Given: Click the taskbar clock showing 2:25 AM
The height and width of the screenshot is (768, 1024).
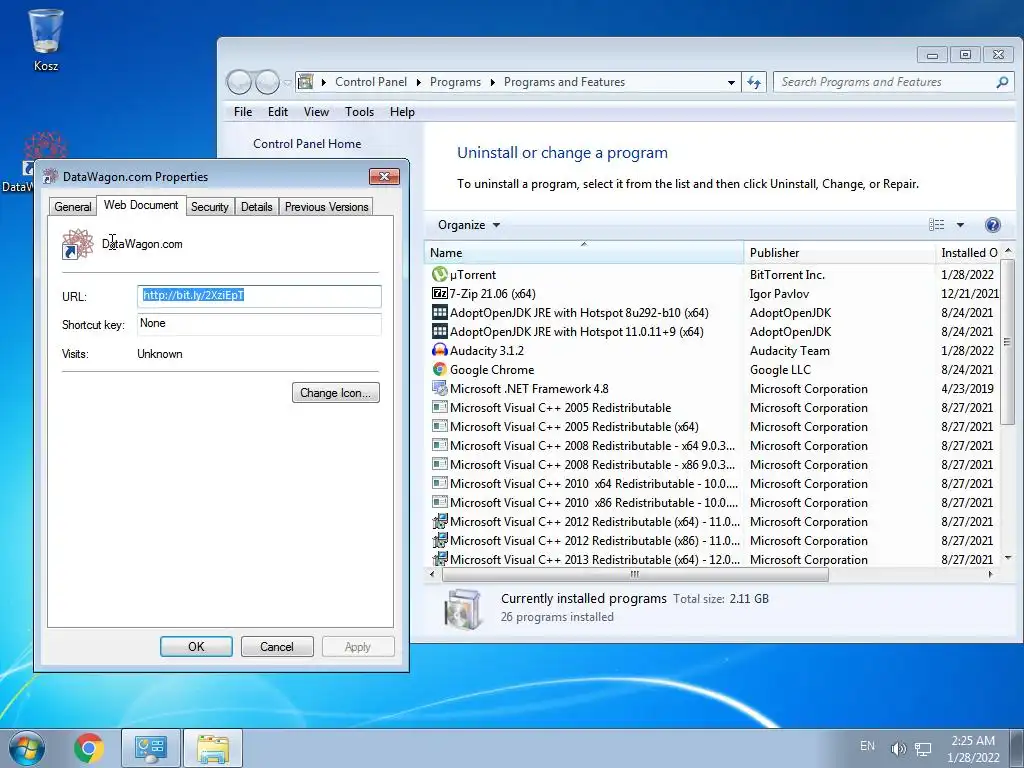Looking at the screenshot, I should click(x=973, y=749).
